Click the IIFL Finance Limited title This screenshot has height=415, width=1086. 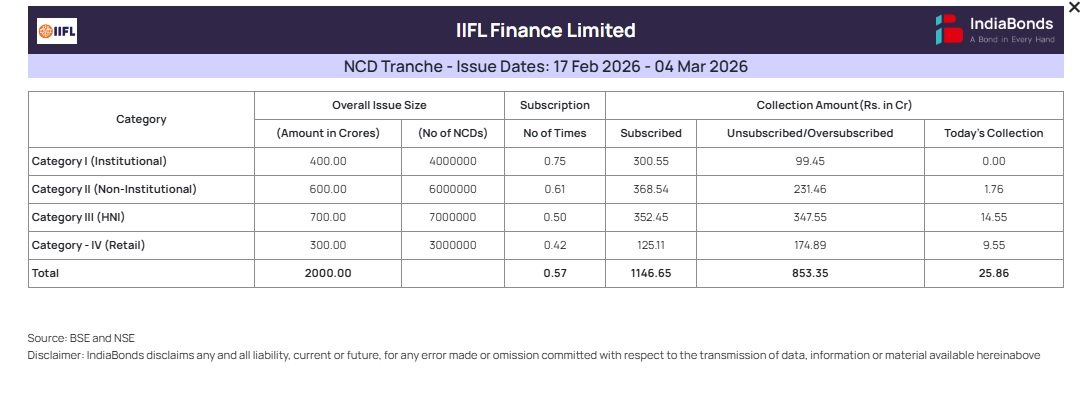[545, 30]
